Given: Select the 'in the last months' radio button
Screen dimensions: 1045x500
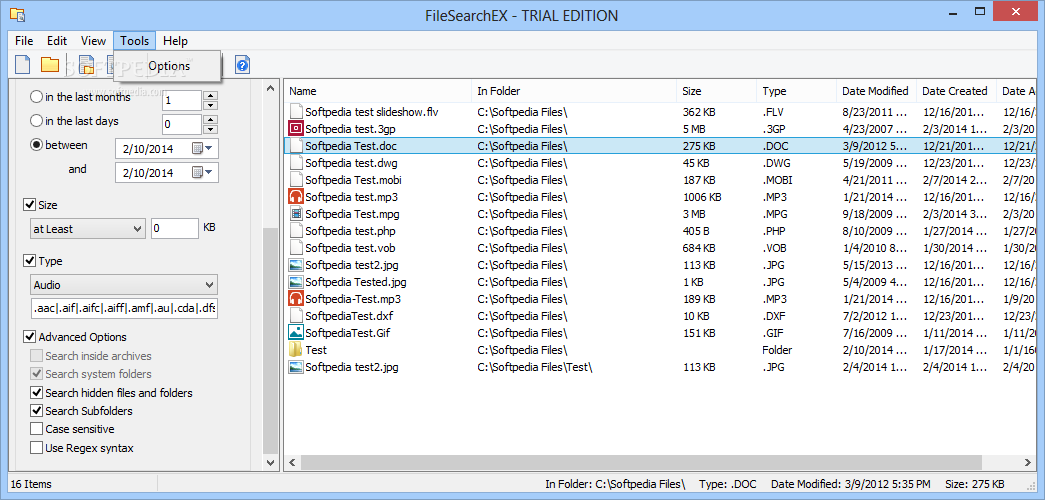Looking at the screenshot, I should [37, 97].
